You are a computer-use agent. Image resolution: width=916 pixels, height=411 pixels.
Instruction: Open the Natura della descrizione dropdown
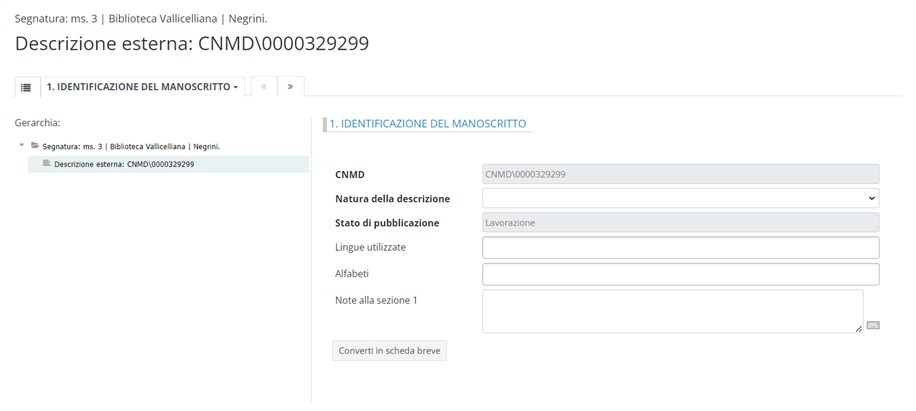click(x=680, y=198)
